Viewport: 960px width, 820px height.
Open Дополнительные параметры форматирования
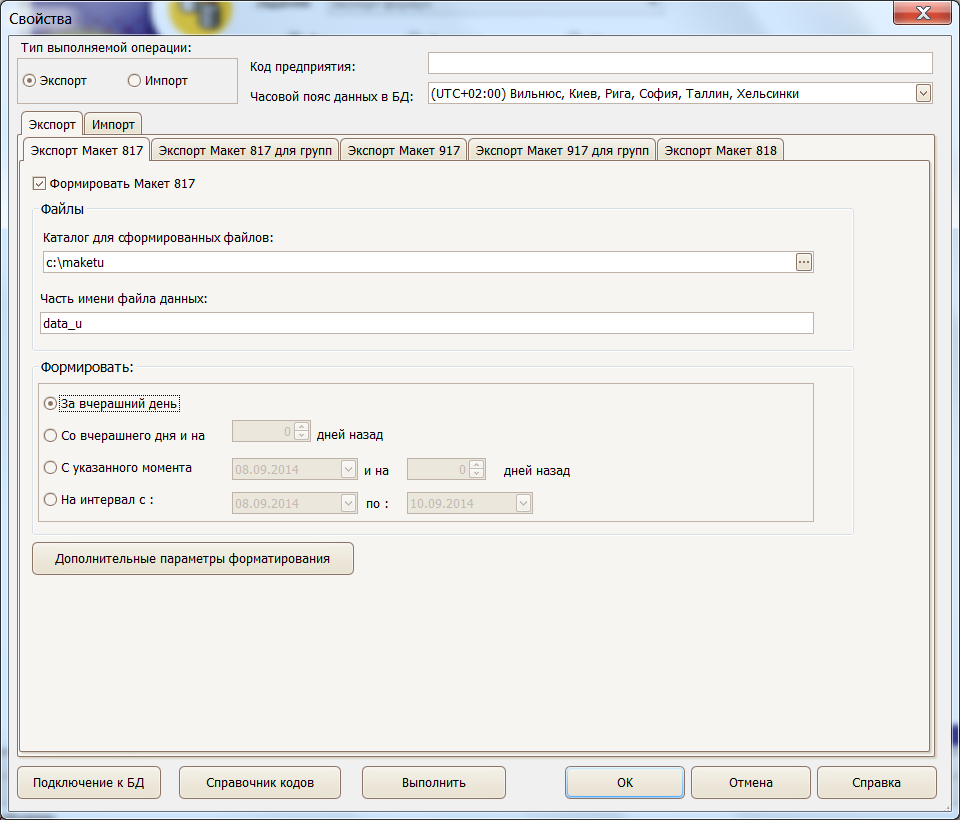(x=192, y=559)
